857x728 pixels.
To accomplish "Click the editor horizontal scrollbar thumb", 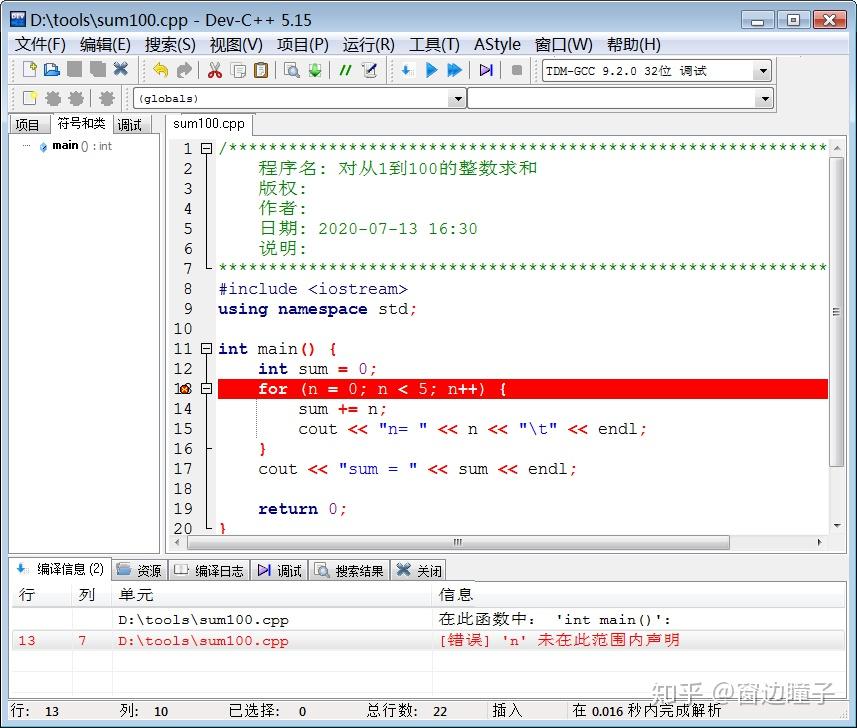I will click(458, 542).
